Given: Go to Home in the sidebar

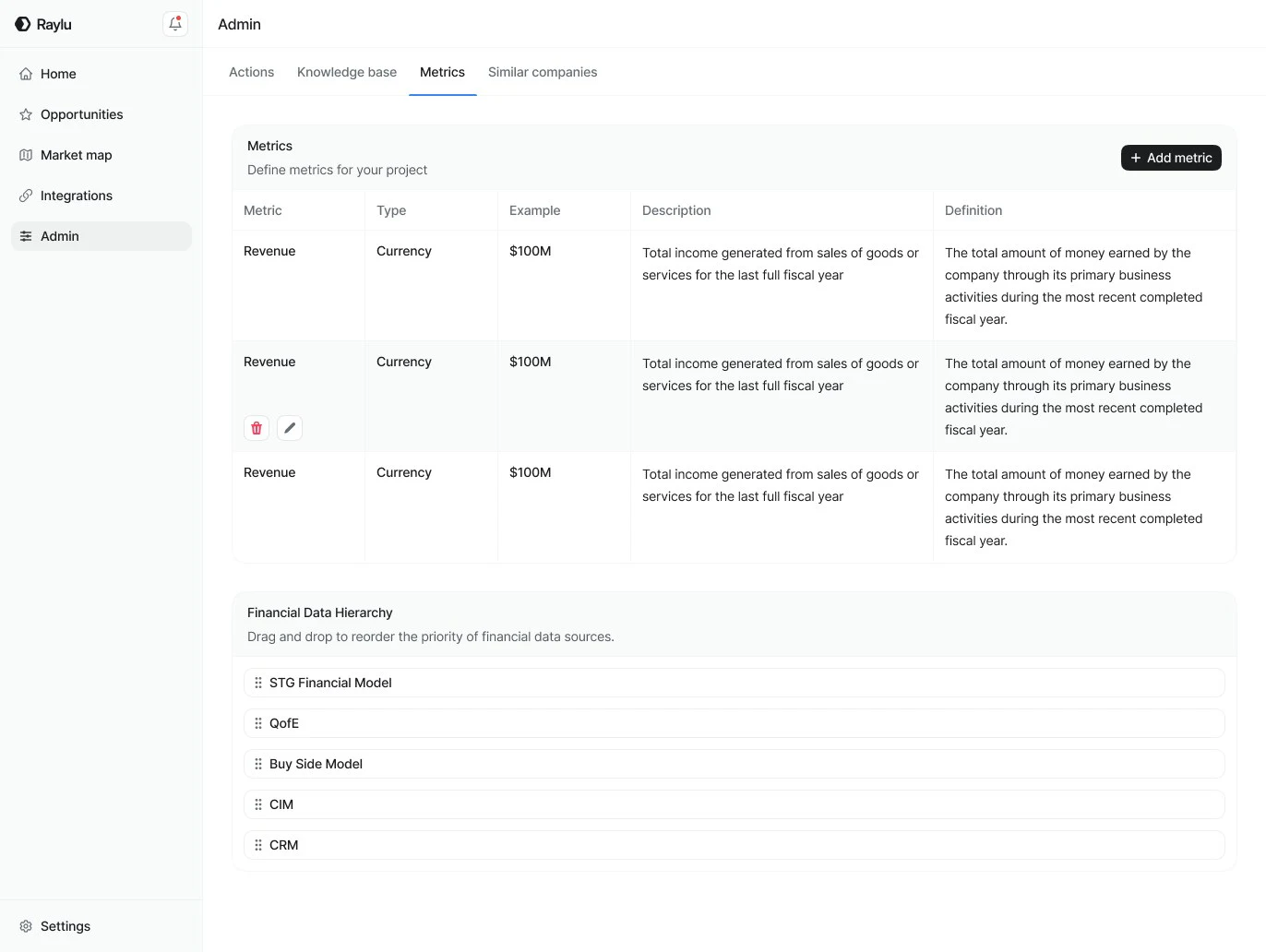Looking at the screenshot, I should 102,74.
